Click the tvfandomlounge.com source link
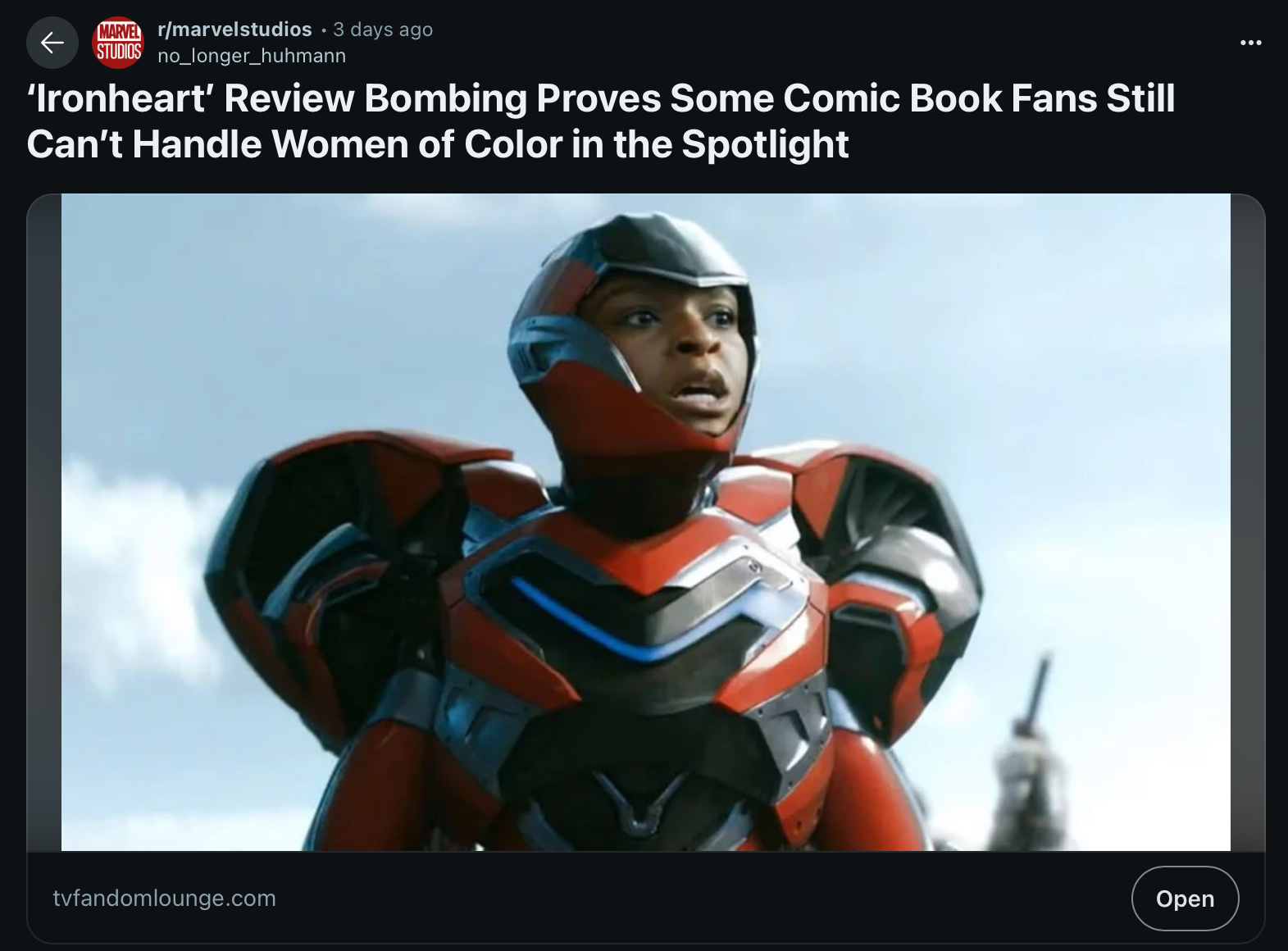Screen dimensions: 1288x951 click(x=164, y=899)
